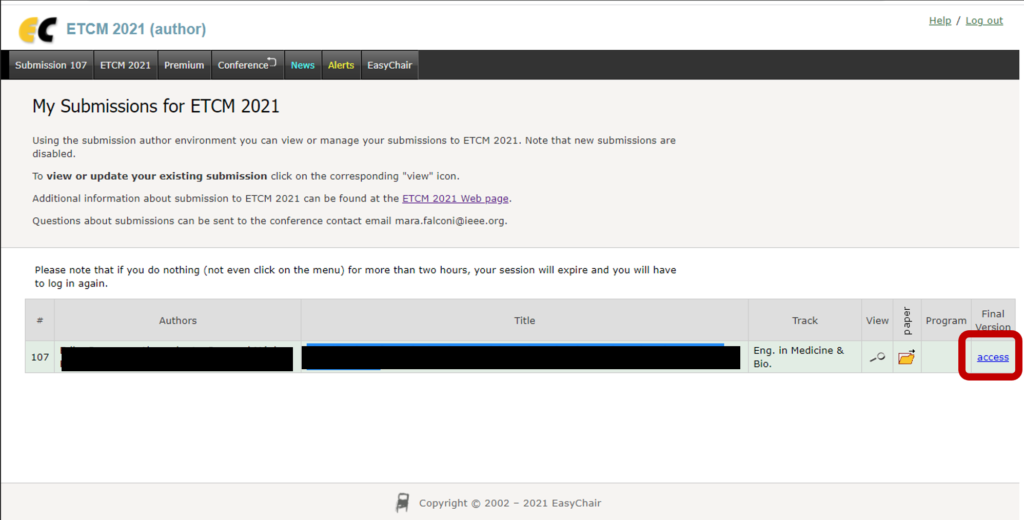Click the access link under Final Version
This screenshot has height=520, width=1024.
[x=993, y=357]
